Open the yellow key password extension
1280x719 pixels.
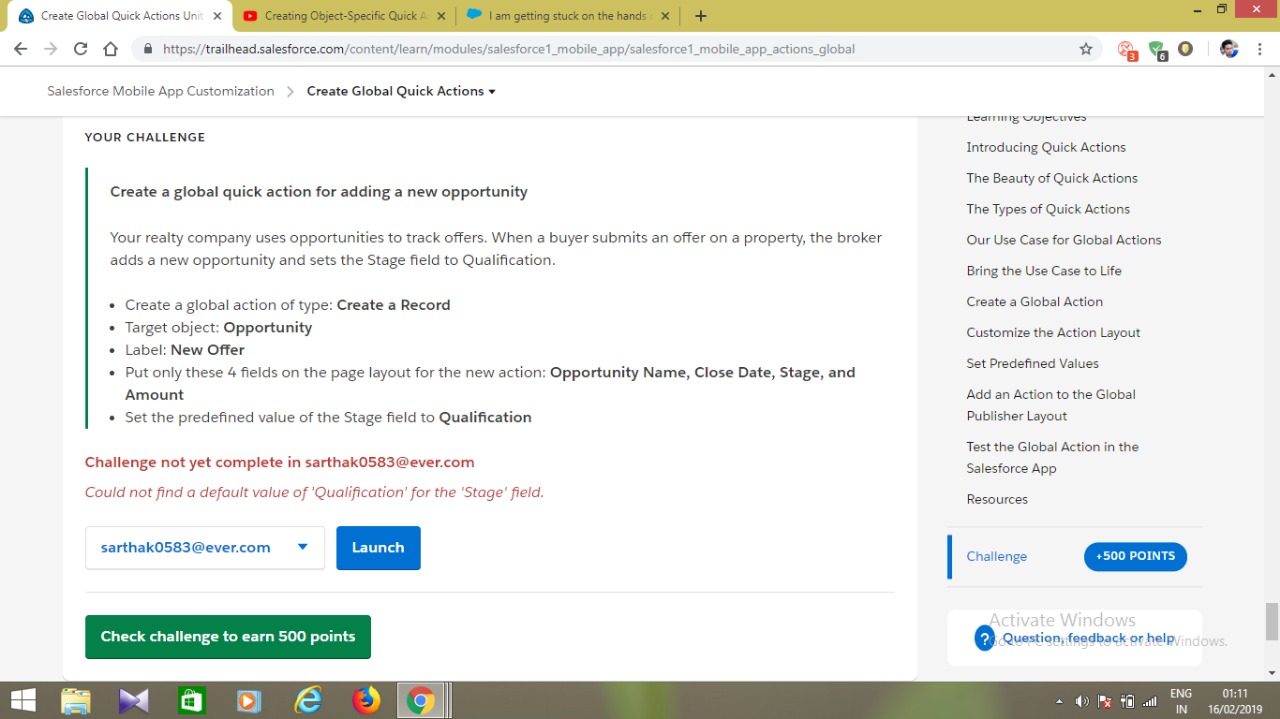coord(1185,48)
